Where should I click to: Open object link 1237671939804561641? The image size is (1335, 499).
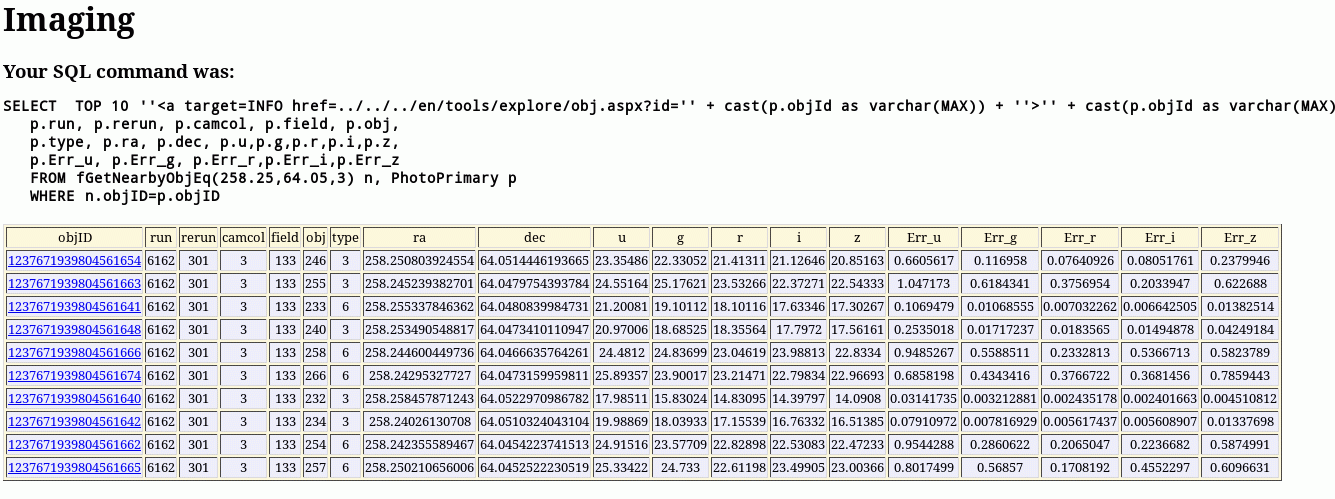pos(75,306)
